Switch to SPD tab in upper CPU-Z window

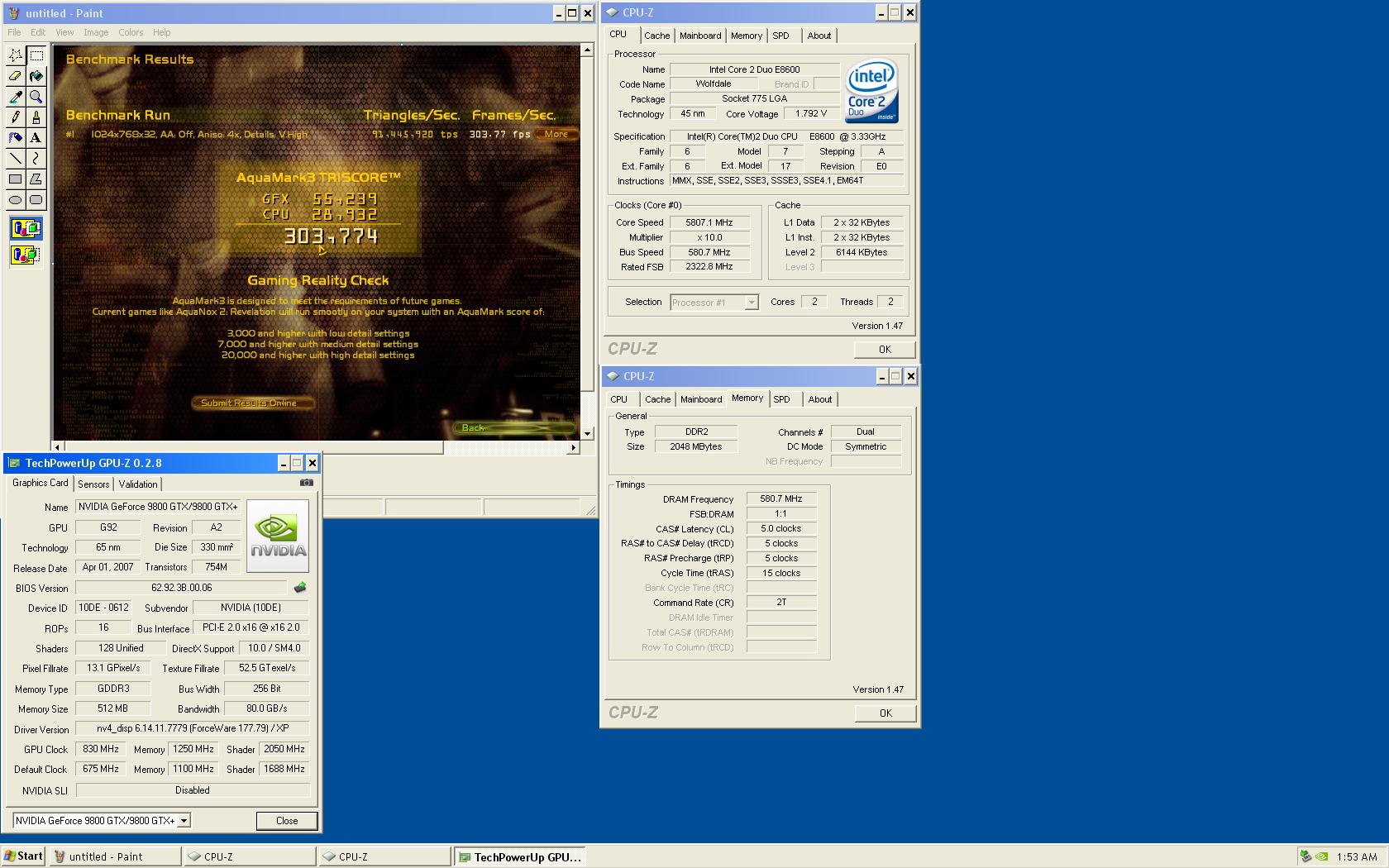click(x=781, y=36)
